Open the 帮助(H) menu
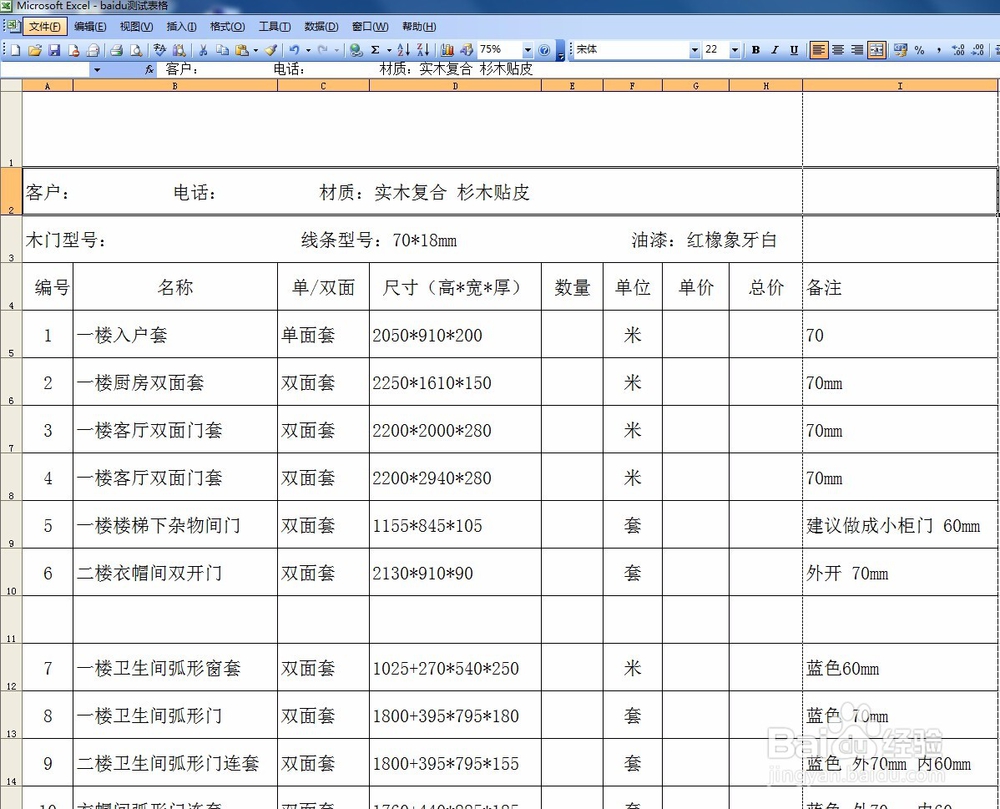This screenshot has width=1000, height=809. [419, 26]
